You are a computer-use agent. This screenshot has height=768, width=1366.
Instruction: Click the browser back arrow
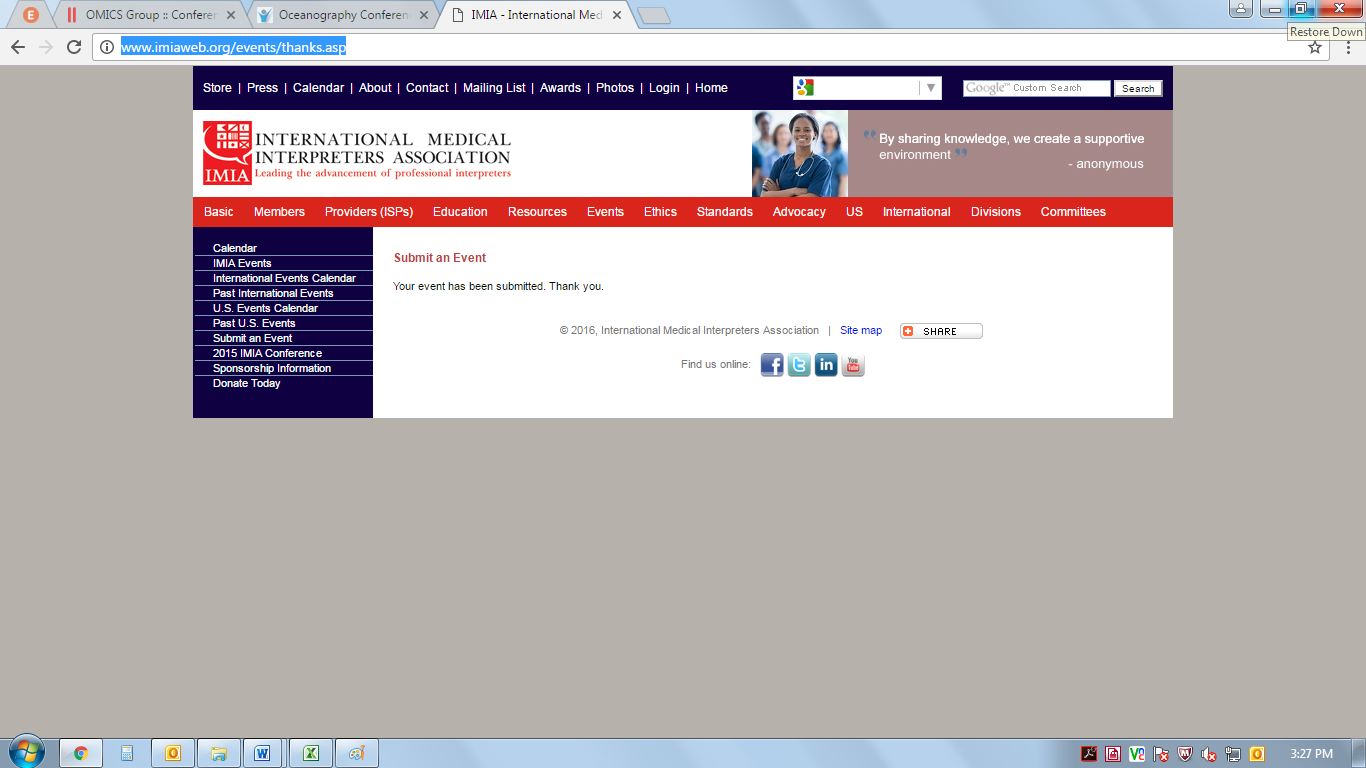click(x=18, y=47)
